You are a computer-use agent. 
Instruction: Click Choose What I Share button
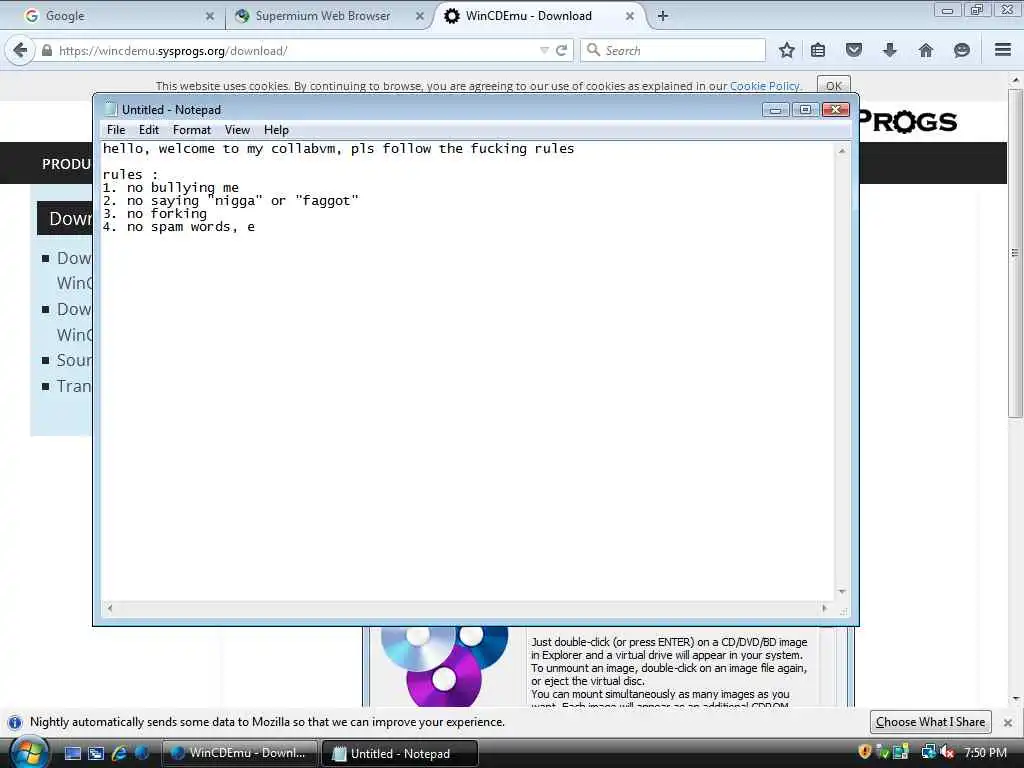(x=931, y=722)
